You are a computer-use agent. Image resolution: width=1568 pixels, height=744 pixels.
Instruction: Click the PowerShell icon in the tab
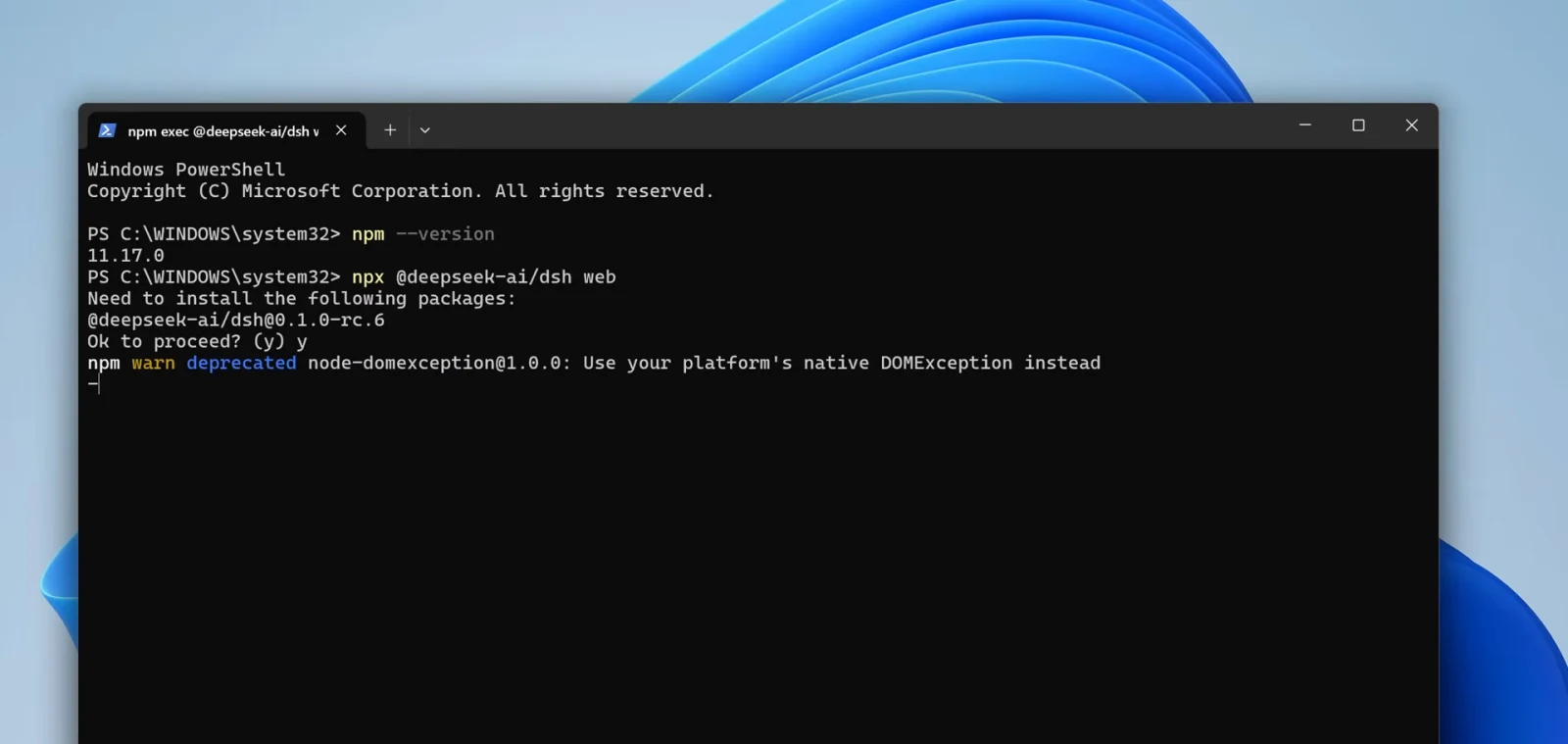point(108,130)
